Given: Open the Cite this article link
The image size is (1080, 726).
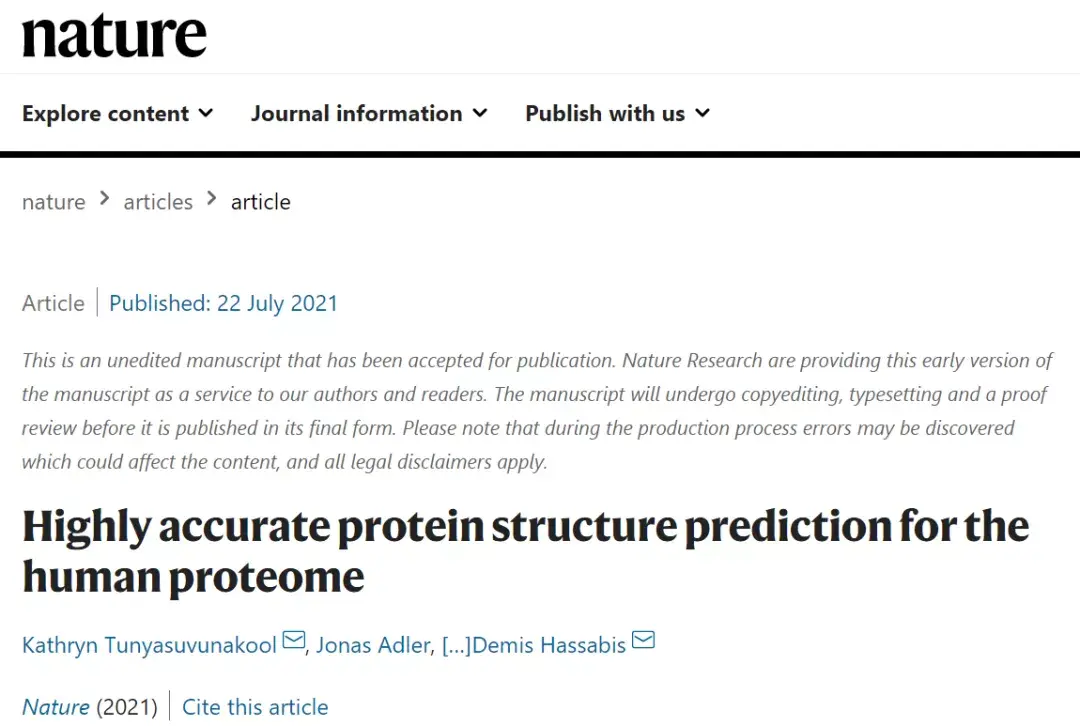Looking at the screenshot, I should click(x=254, y=707).
